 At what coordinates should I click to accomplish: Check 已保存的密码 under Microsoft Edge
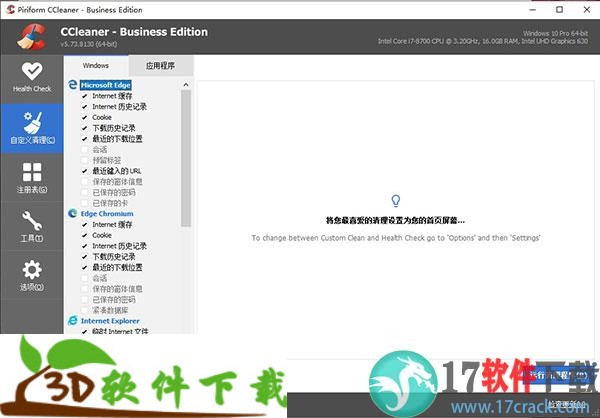(85, 193)
